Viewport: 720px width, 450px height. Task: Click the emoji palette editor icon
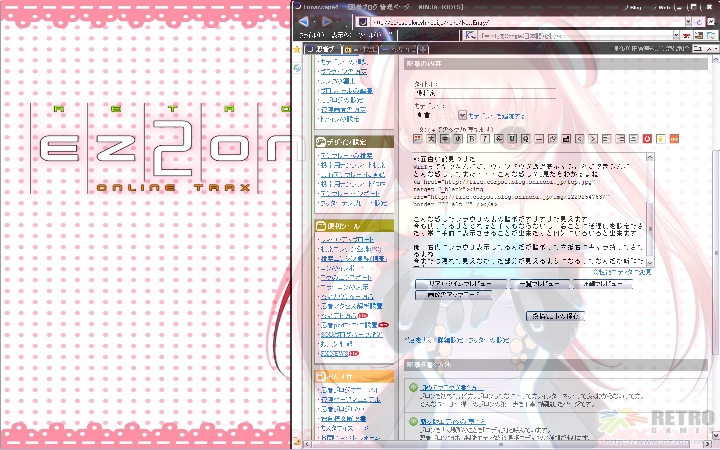(417, 138)
